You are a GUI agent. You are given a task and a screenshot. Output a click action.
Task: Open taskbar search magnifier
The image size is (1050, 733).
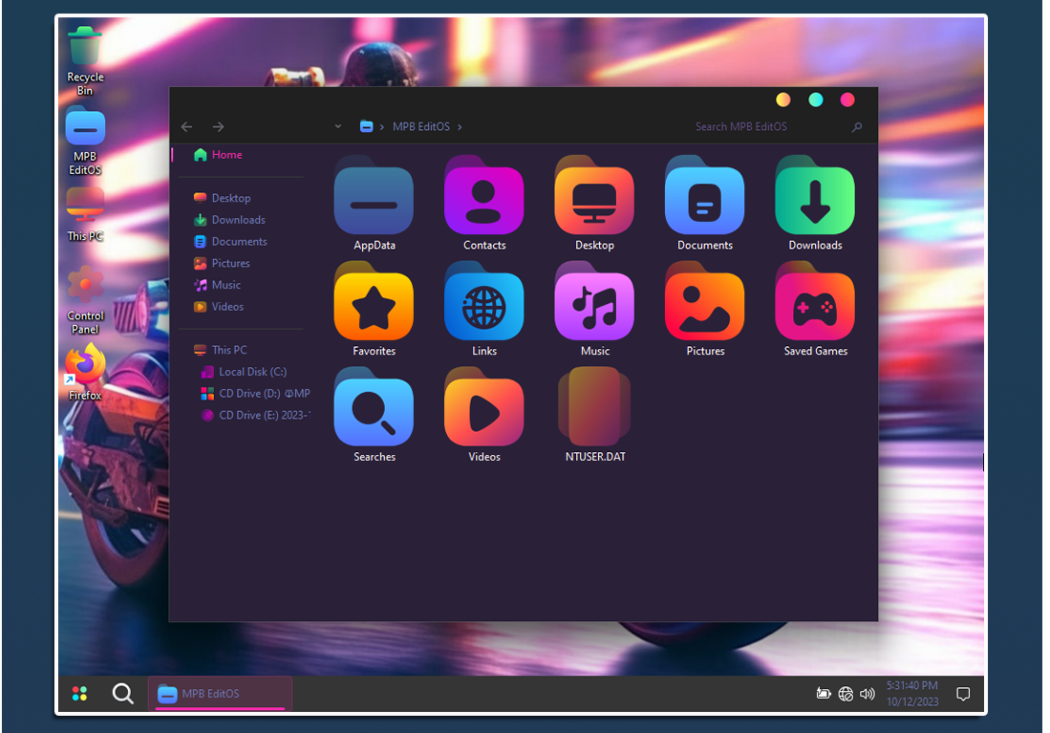click(123, 694)
